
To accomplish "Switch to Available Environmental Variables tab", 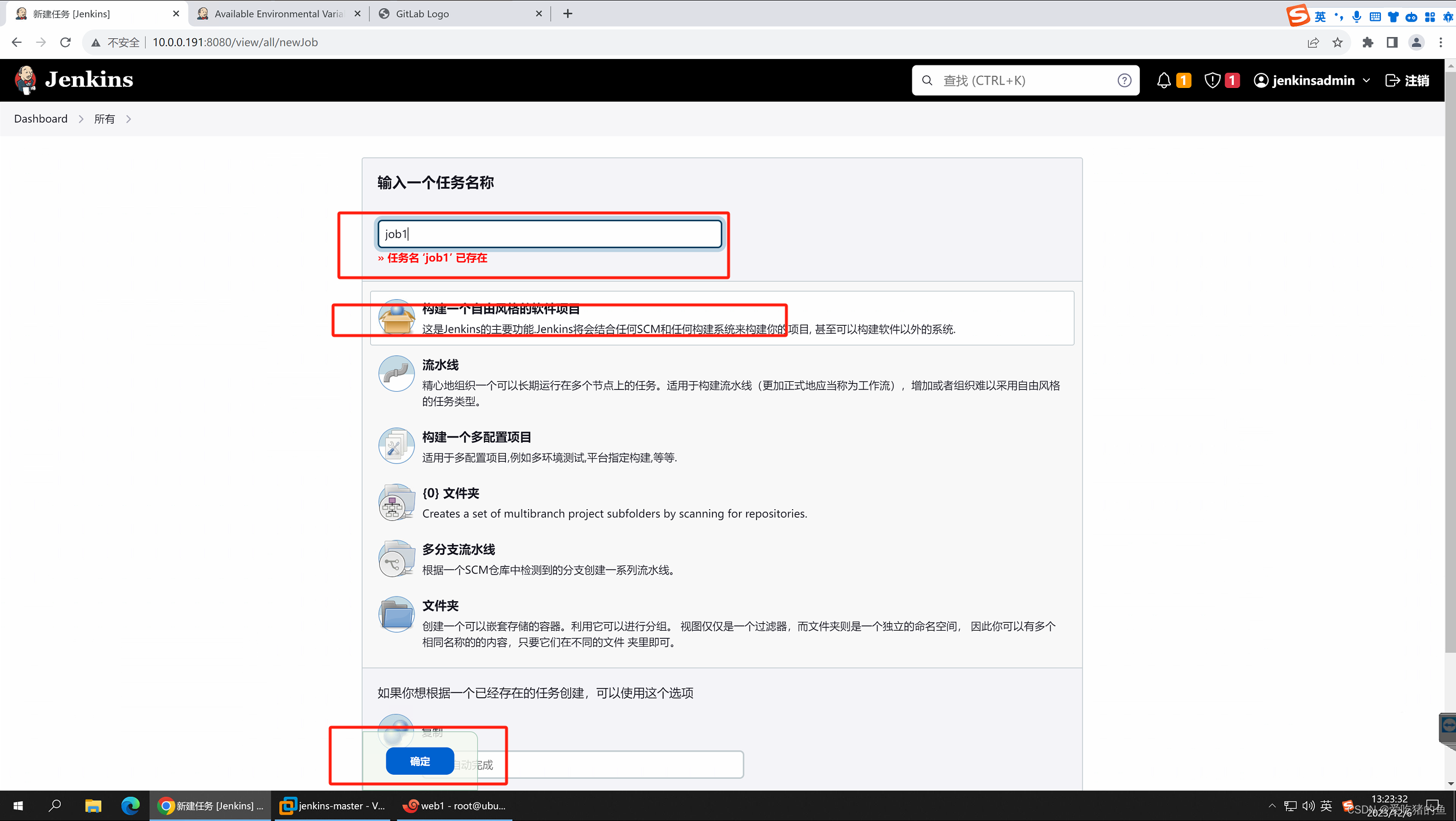I will 278,13.
